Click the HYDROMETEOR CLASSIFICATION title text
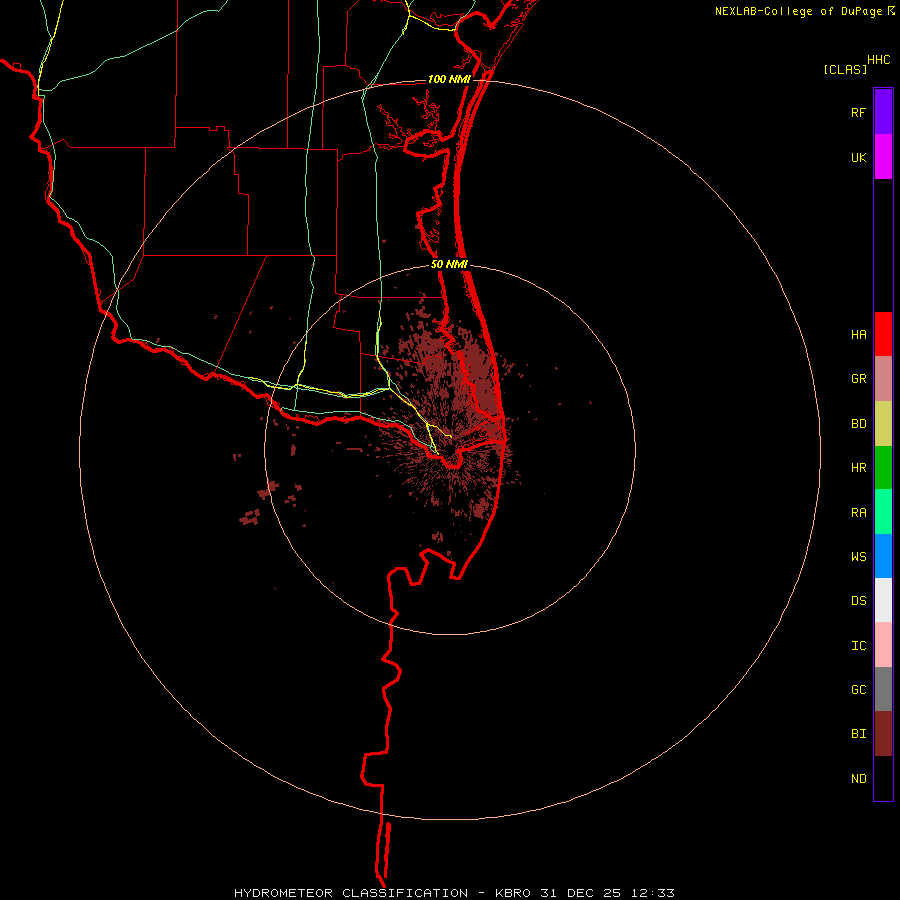Image resolution: width=900 pixels, height=900 pixels. pyautogui.click(x=351, y=893)
